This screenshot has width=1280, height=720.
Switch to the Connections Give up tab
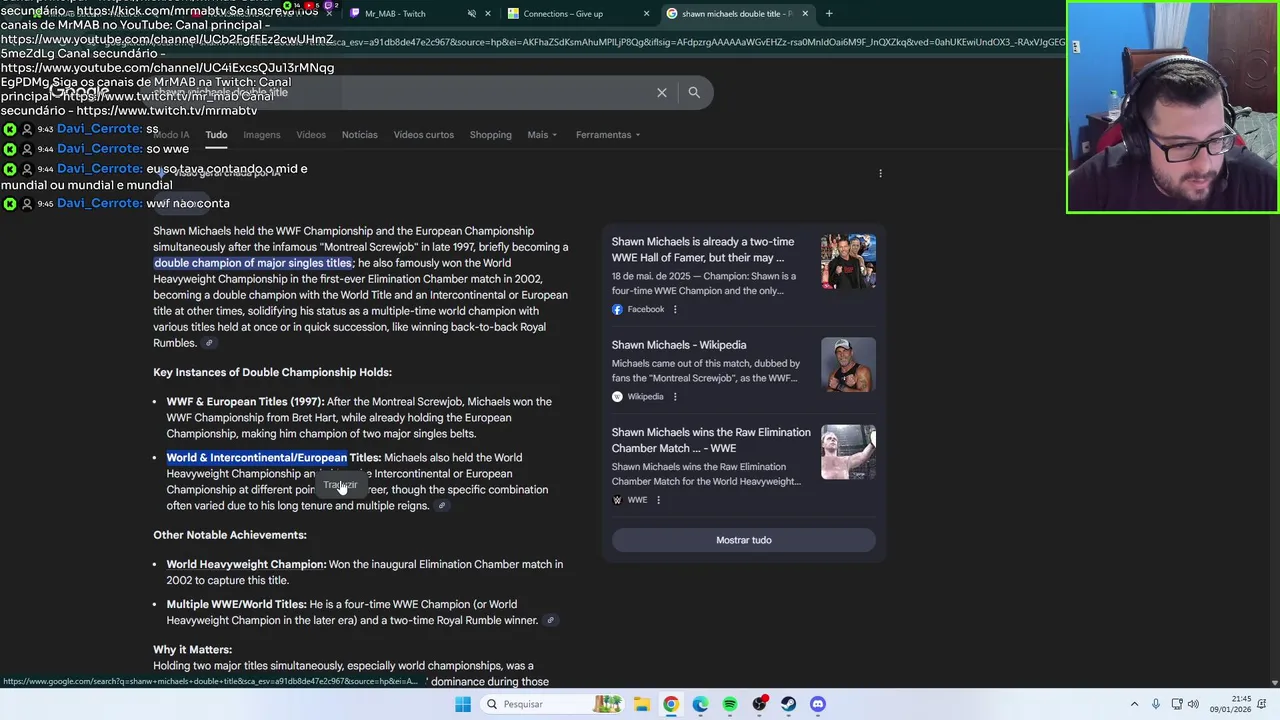[x=563, y=13]
